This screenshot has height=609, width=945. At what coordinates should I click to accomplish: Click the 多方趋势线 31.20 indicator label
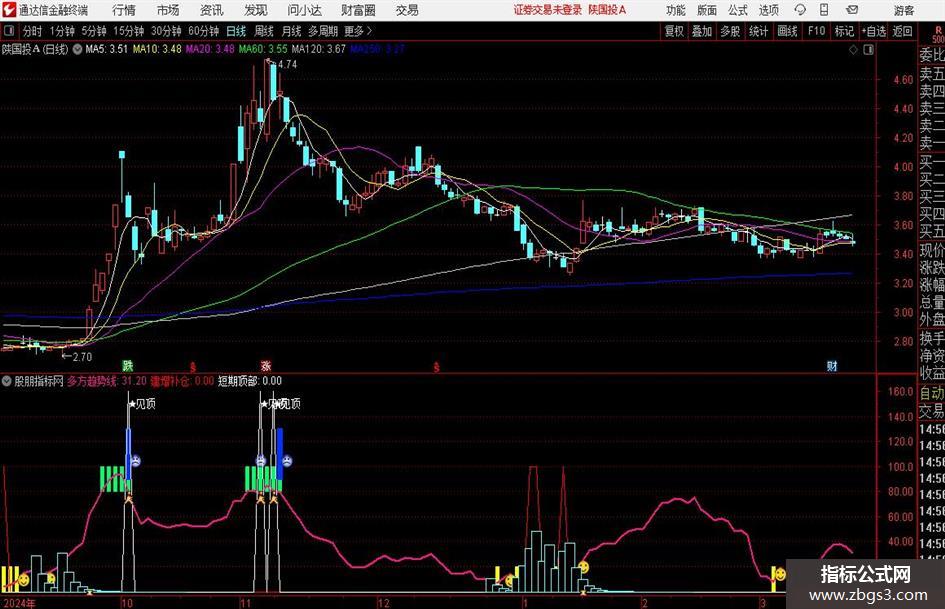(x=107, y=381)
